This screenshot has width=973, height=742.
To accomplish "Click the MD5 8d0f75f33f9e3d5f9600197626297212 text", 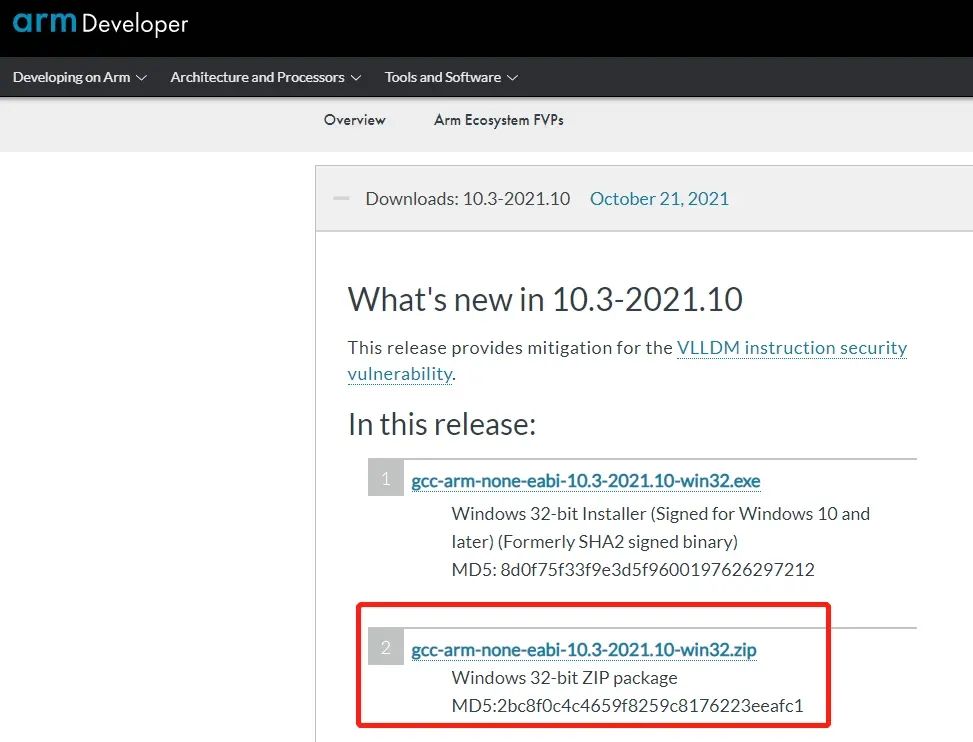I will 633,570.
